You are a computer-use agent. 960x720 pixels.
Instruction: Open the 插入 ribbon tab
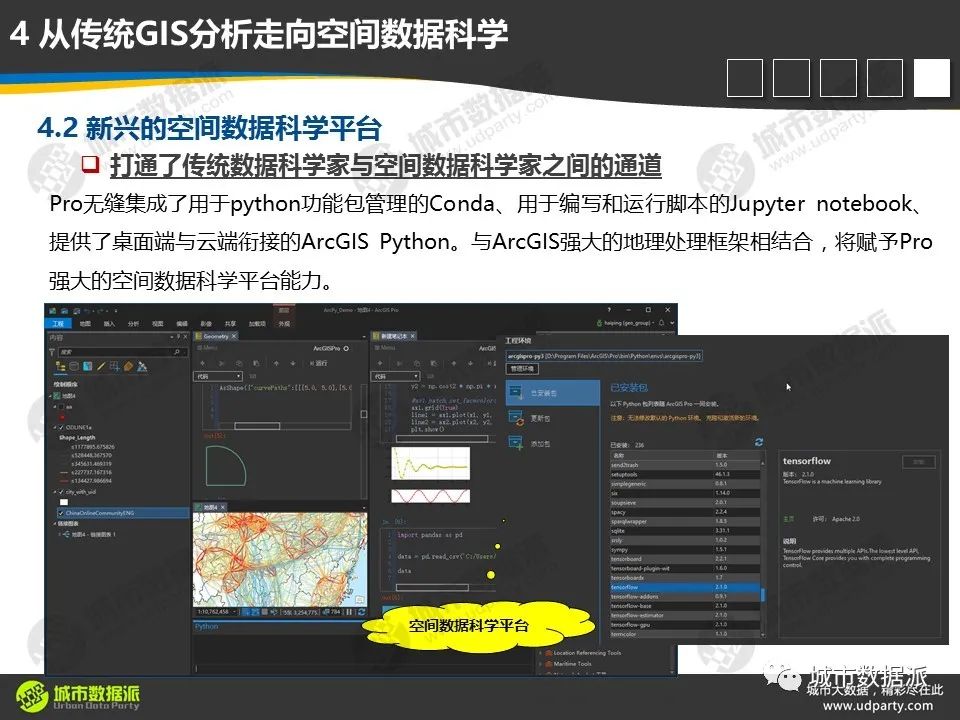(109, 323)
